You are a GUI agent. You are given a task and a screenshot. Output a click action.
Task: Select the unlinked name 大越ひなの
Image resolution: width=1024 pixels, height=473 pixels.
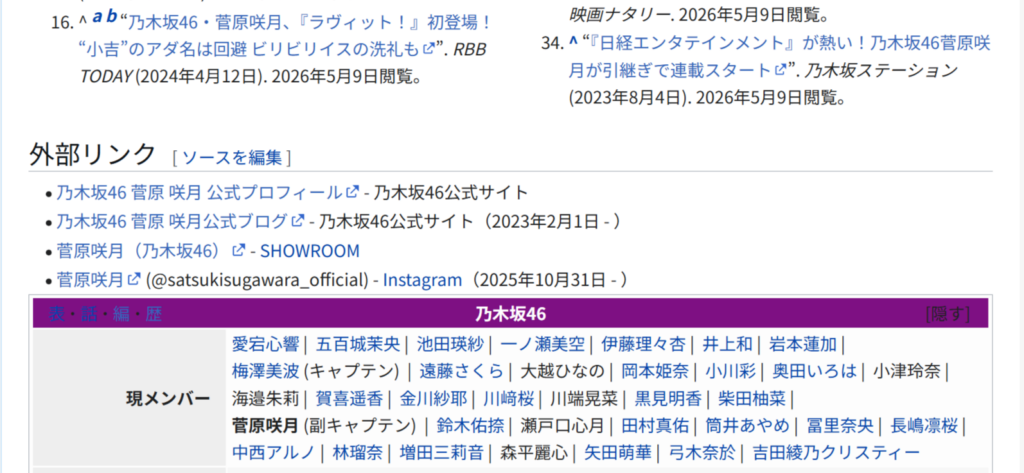(562, 372)
